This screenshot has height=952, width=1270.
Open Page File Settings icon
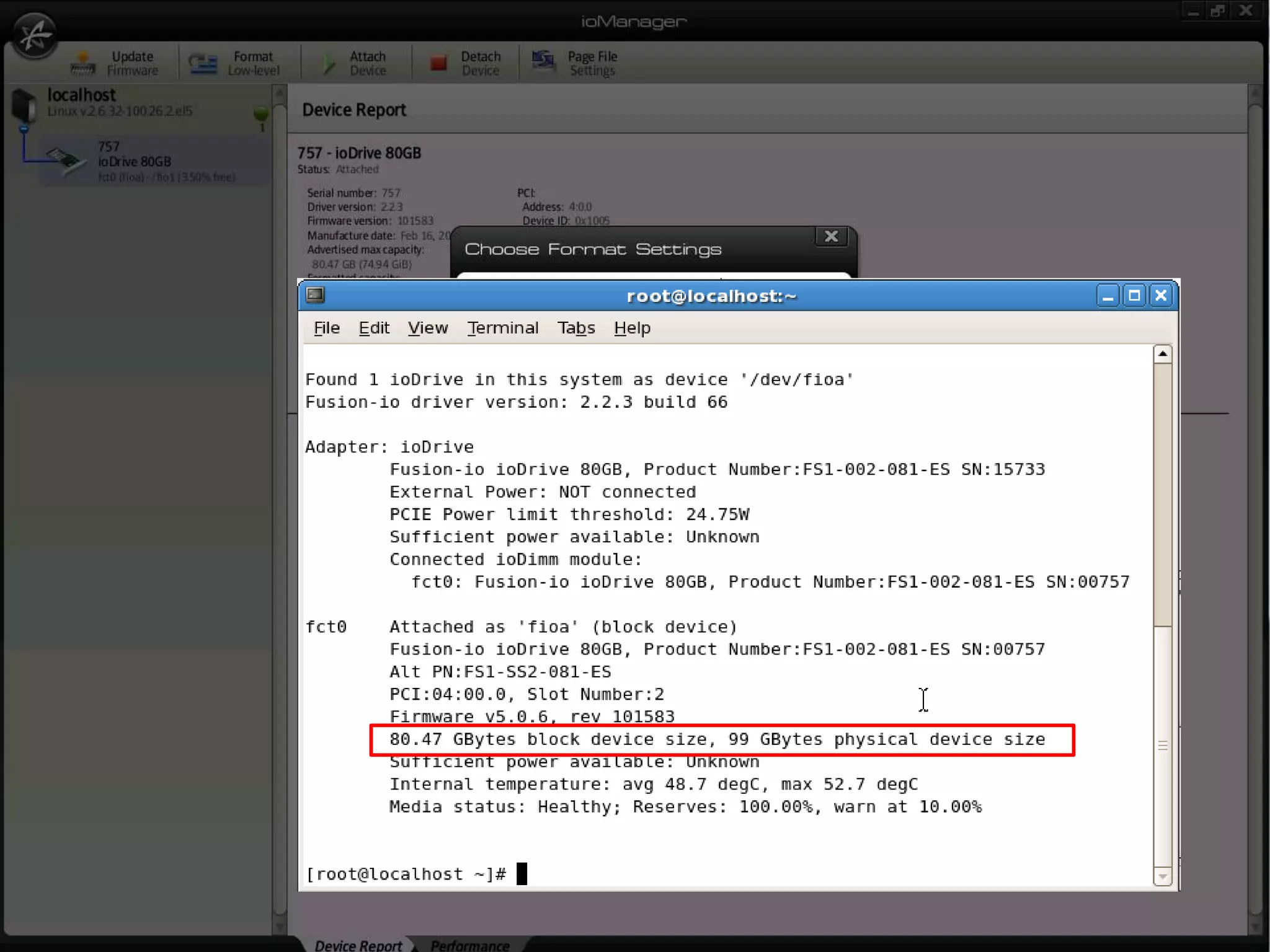(544, 61)
